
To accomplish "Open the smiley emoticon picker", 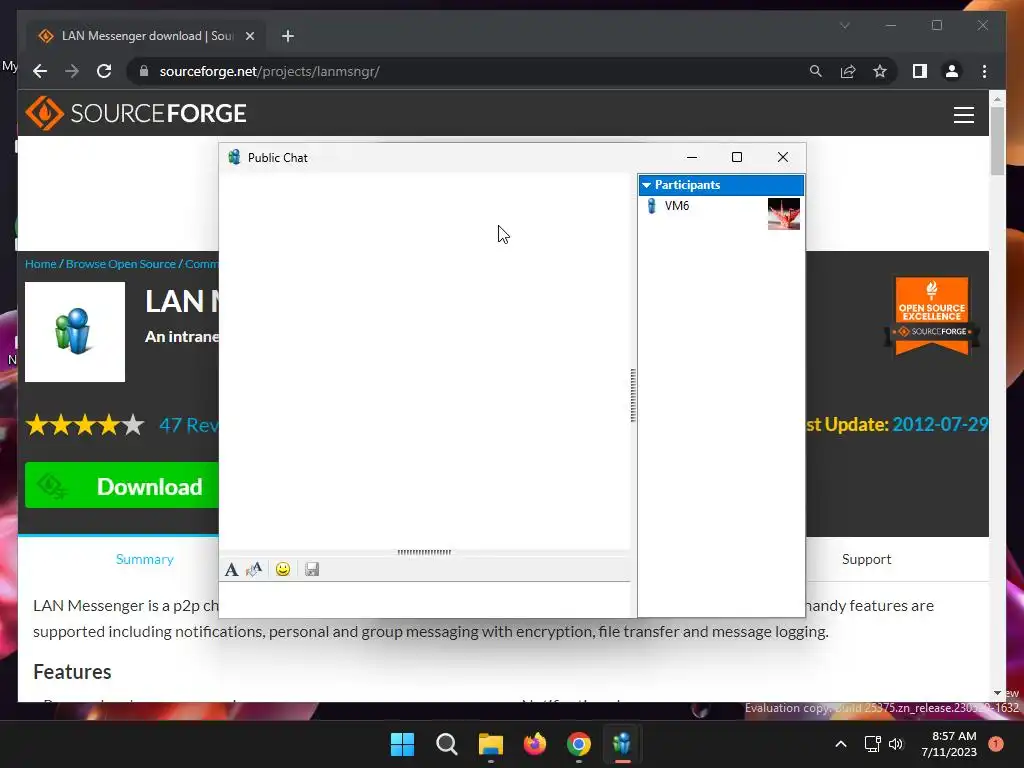I will pyautogui.click(x=283, y=569).
